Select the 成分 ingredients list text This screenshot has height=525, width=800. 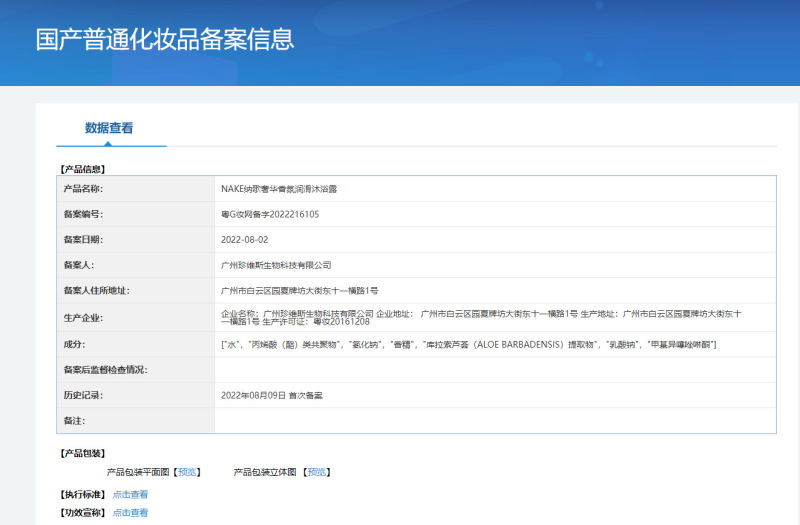(467, 344)
